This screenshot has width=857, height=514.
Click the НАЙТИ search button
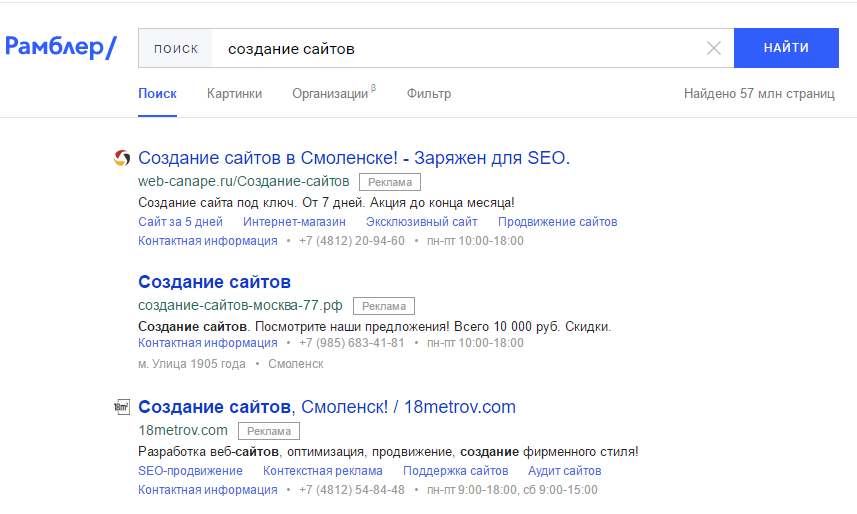tap(786, 48)
